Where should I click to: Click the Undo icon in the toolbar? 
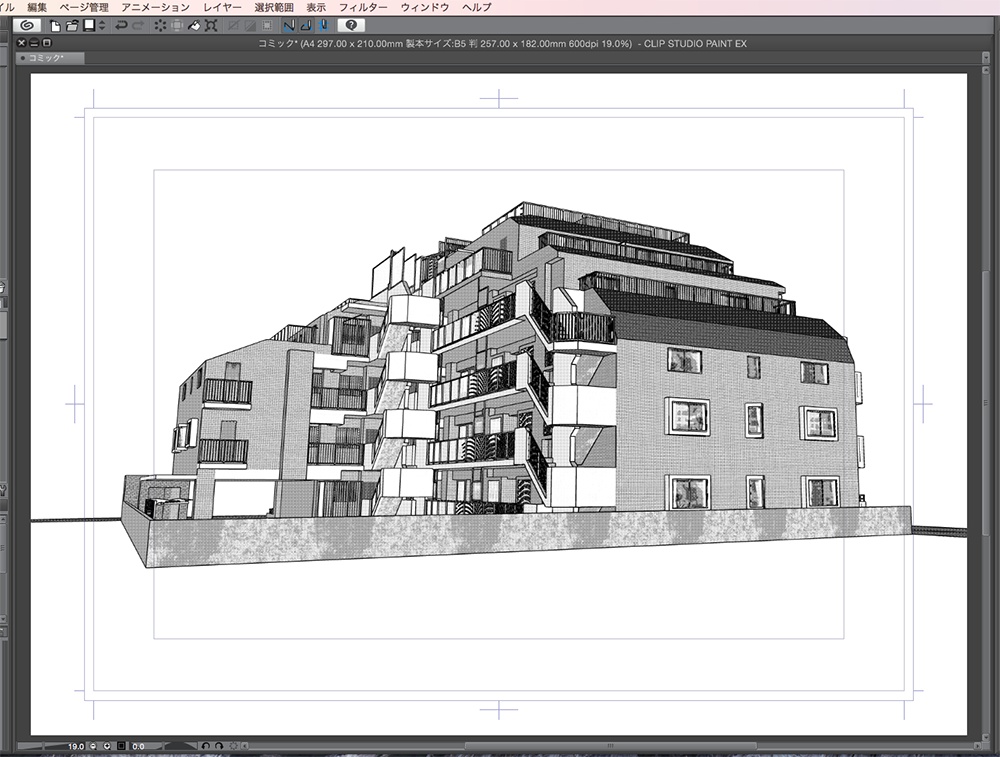[x=123, y=25]
